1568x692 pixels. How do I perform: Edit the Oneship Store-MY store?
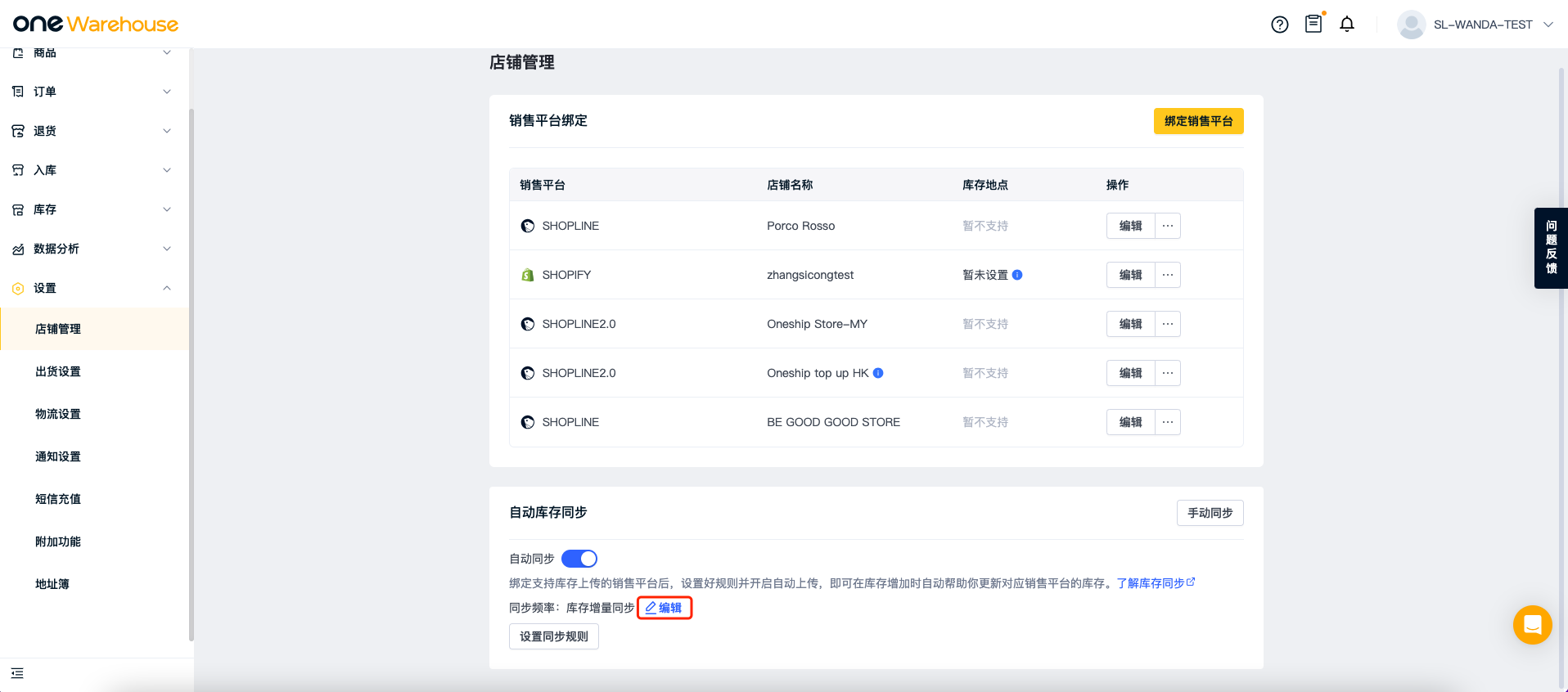(1130, 324)
